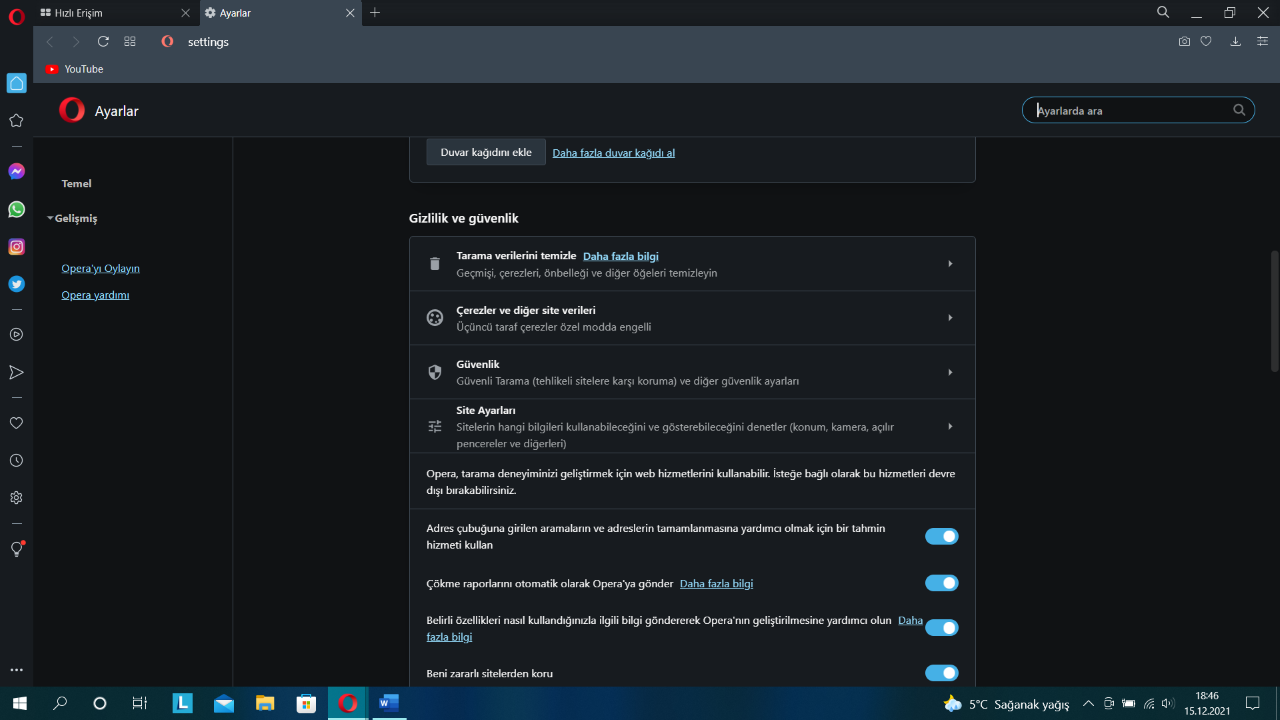This screenshot has width=1280, height=720.
Task: Open the Player icon in sidebar
Action: [16, 335]
